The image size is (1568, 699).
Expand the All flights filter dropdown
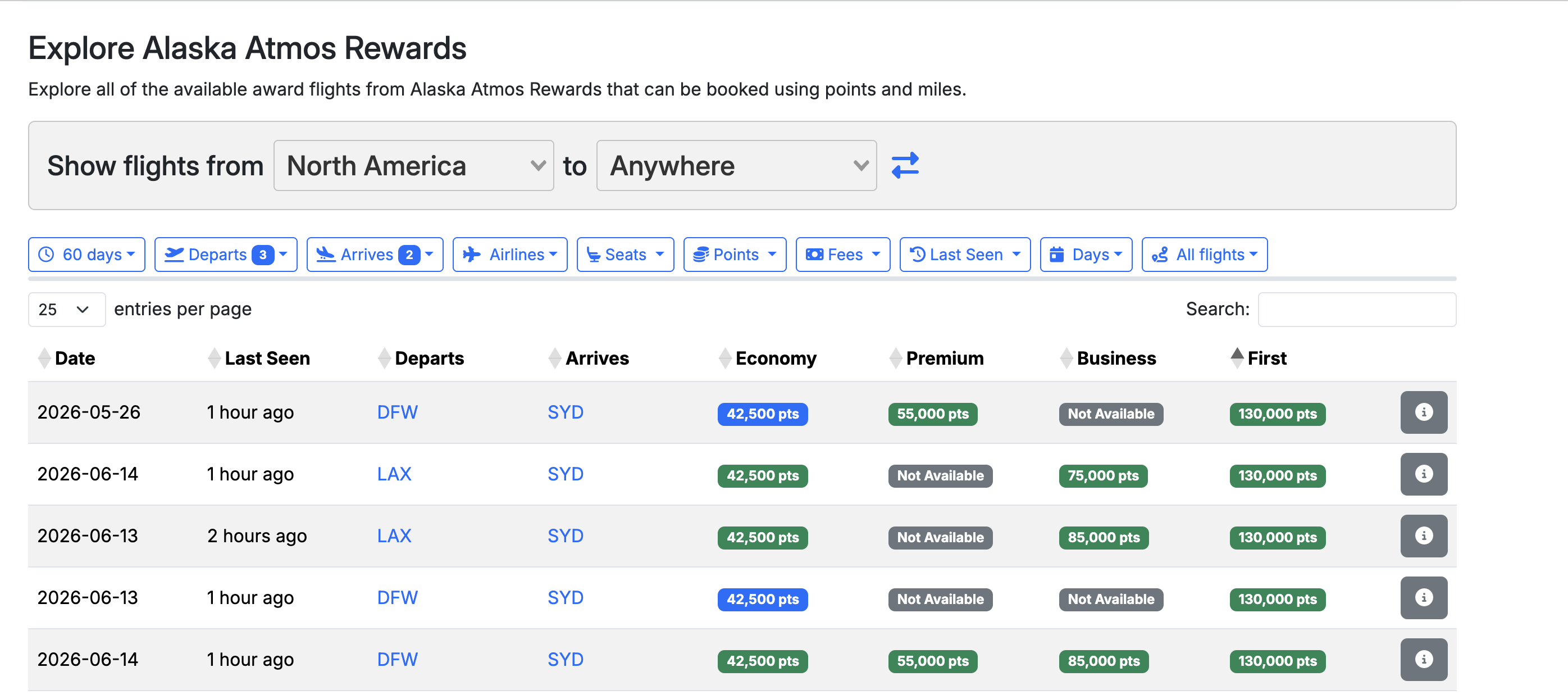(1205, 255)
